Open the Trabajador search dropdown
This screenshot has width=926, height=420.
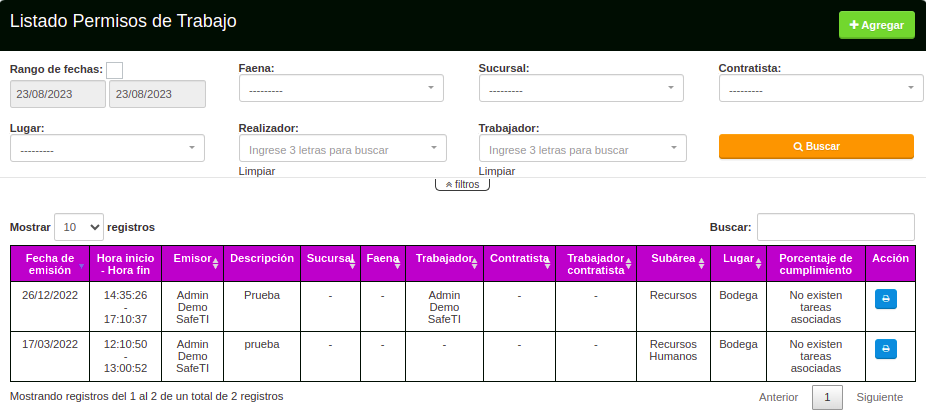tap(582, 148)
